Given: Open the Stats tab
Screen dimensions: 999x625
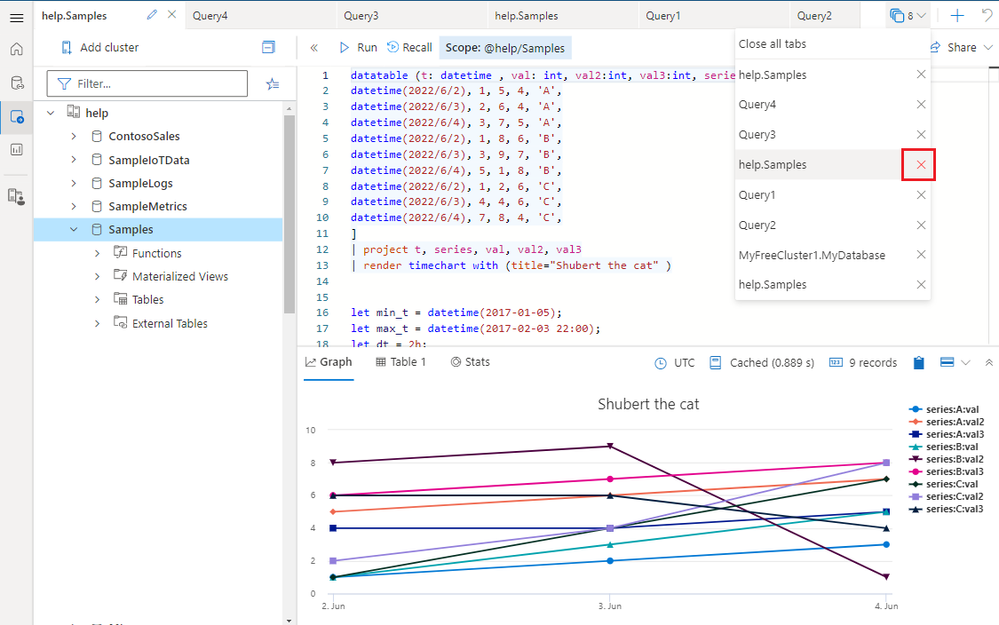Looking at the screenshot, I should click(470, 362).
